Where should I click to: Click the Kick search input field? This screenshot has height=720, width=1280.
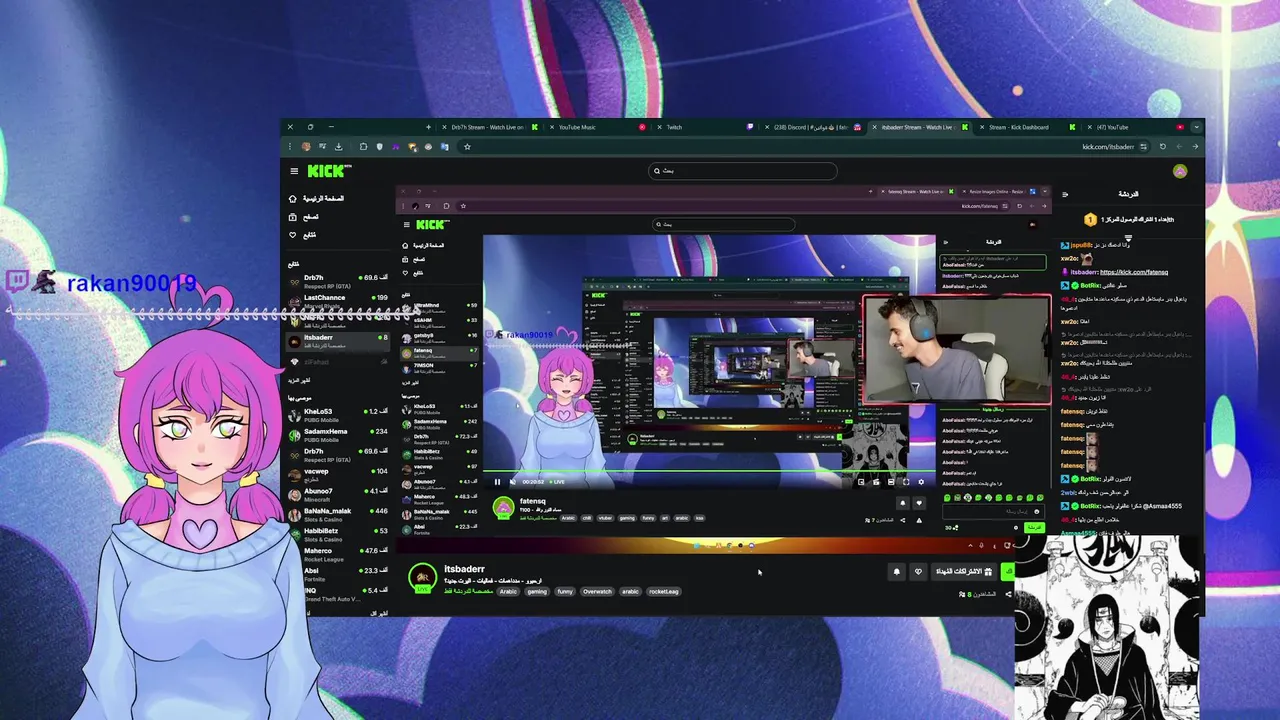743,171
